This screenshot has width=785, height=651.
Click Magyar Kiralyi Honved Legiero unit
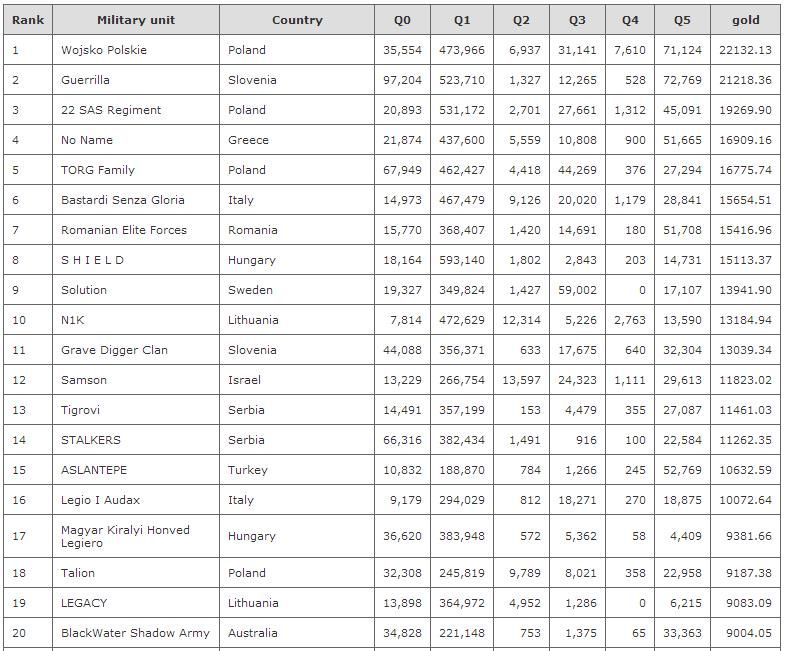(125, 536)
